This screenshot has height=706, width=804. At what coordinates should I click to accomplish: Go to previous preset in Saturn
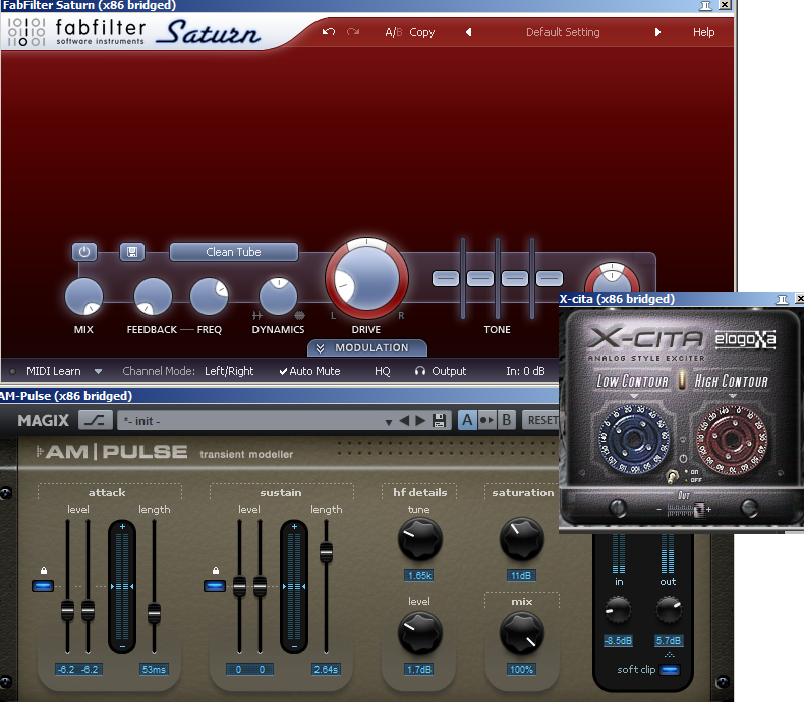[x=468, y=32]
